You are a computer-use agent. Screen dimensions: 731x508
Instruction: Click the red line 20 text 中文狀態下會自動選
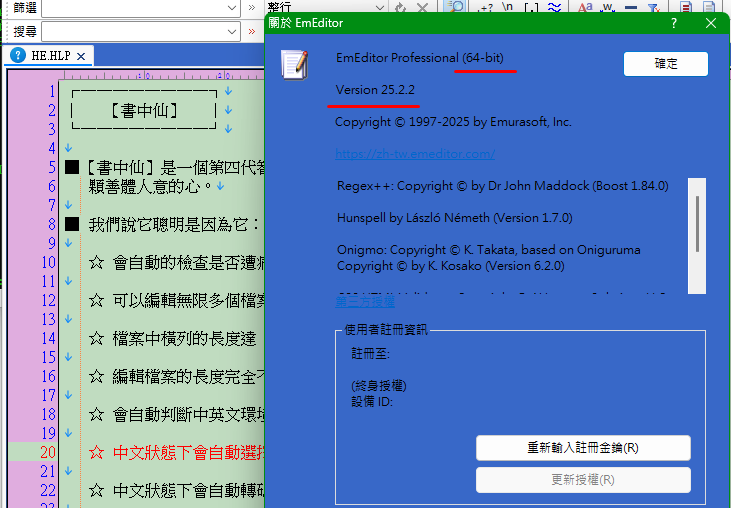point(188,453)
